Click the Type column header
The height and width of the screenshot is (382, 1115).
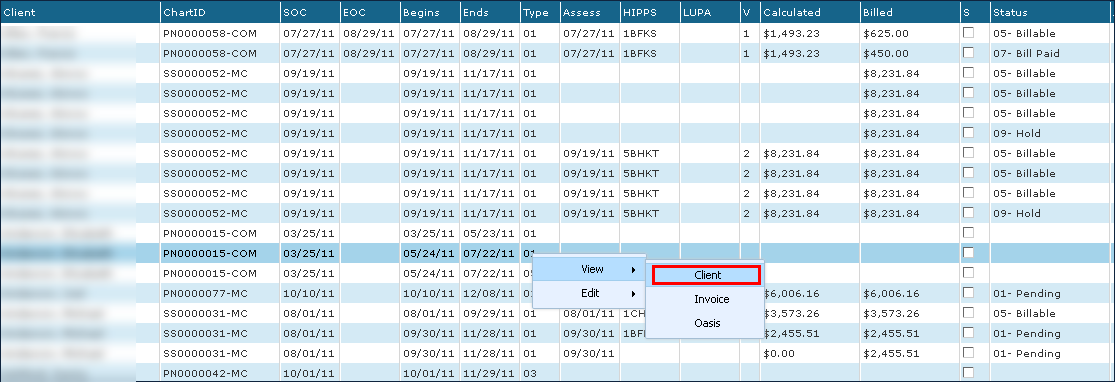point(540,12)
